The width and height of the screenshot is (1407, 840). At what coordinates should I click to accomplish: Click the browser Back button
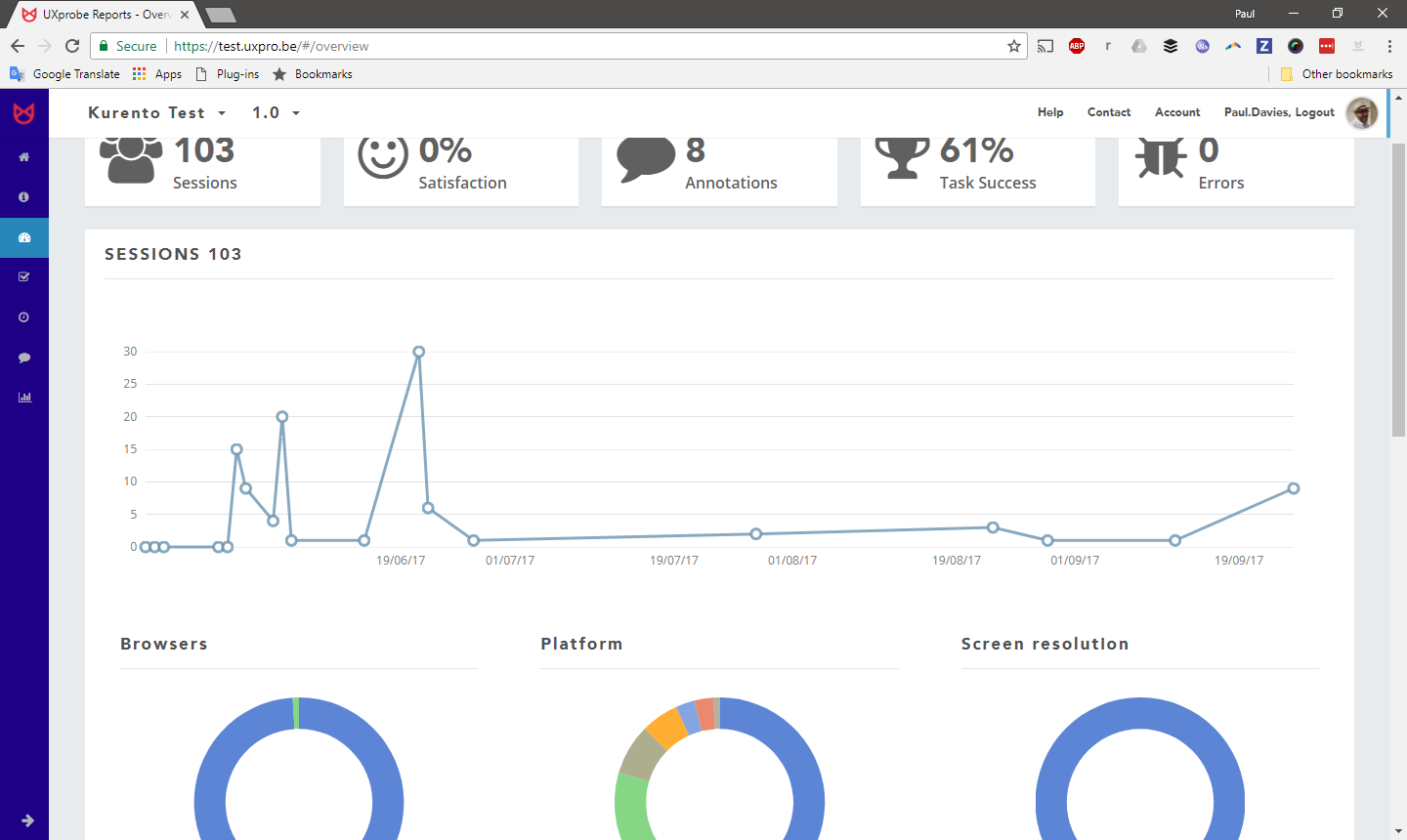18,46
